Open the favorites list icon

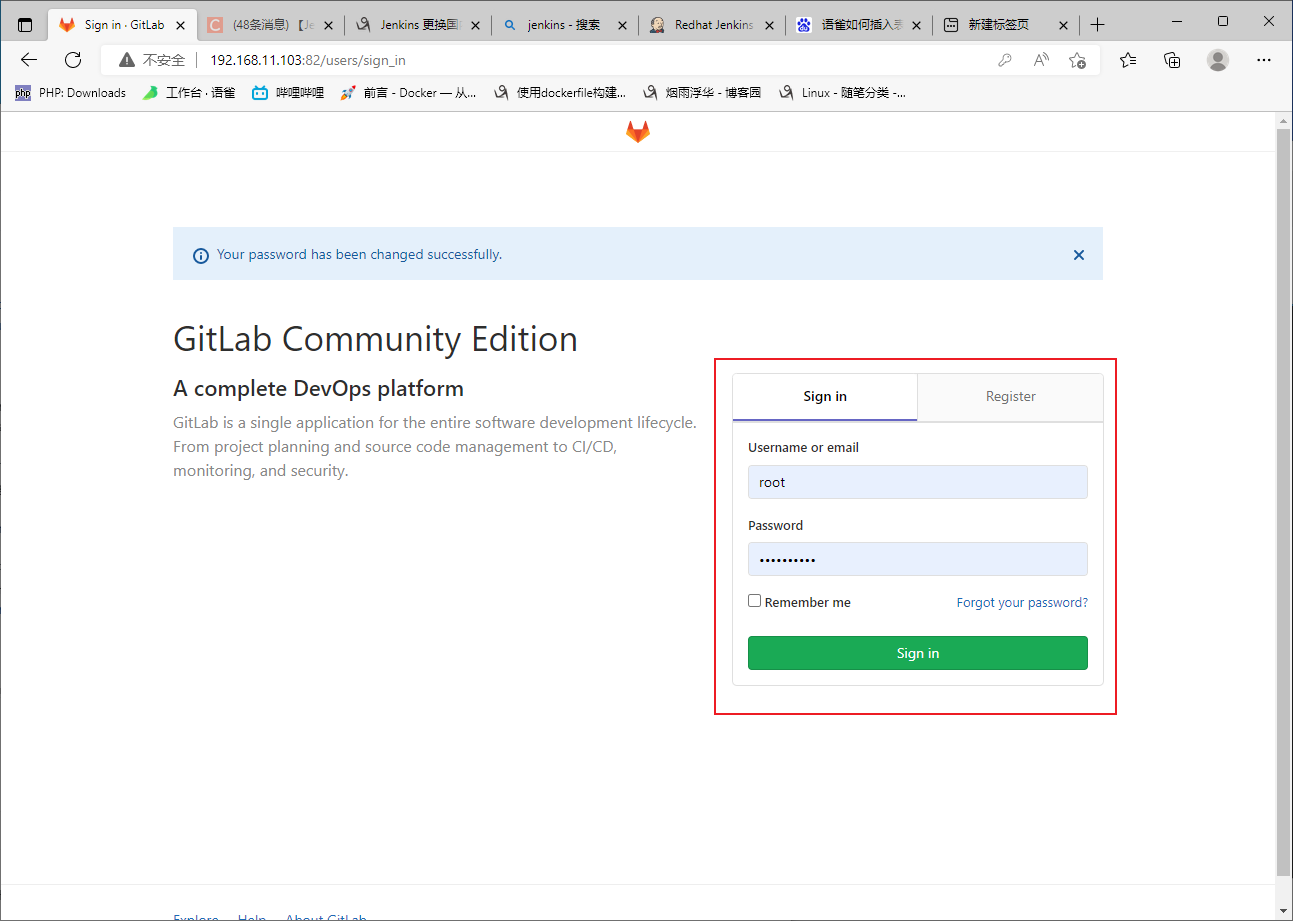point(1128,60)
